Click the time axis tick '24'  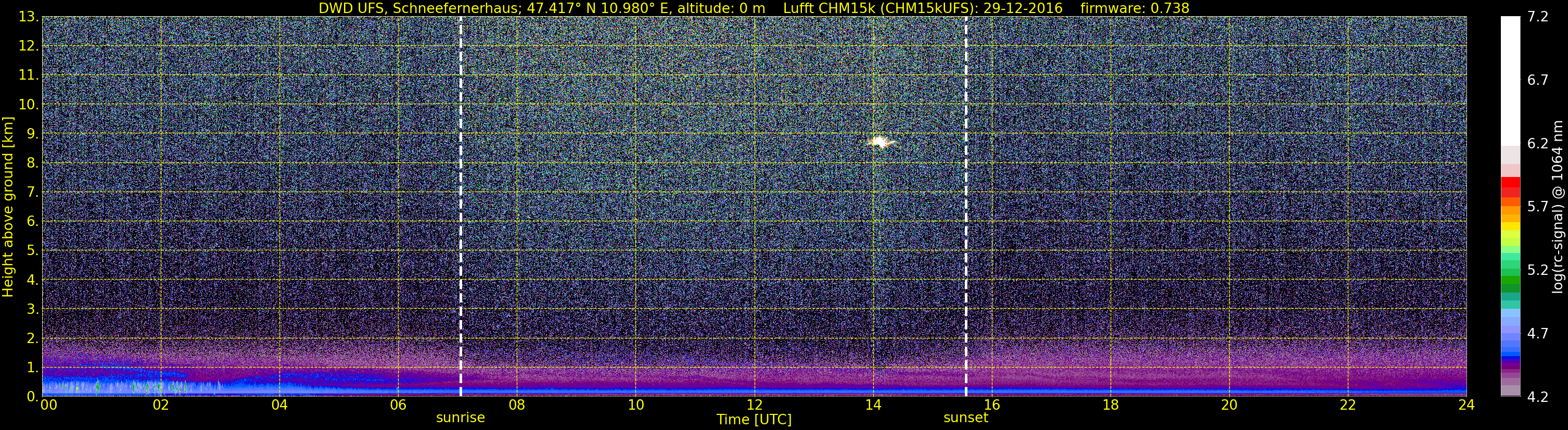pyautogui.click(x=1467, y=405)
